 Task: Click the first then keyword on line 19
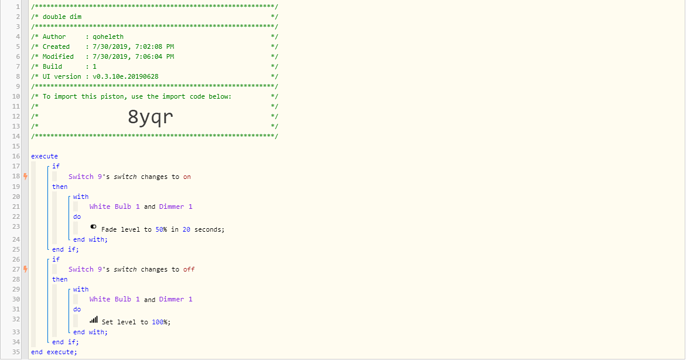pos(60,187)
